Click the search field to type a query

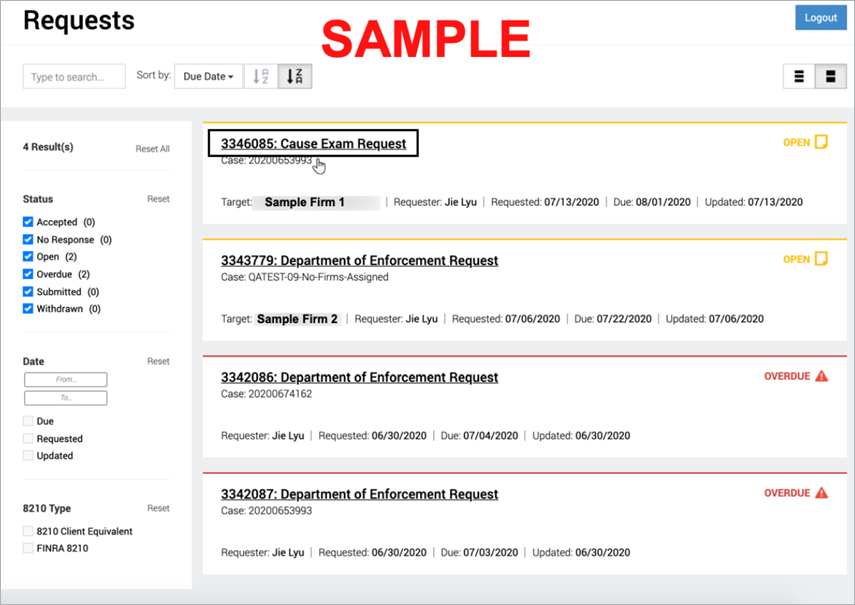[x=73, y=75]
